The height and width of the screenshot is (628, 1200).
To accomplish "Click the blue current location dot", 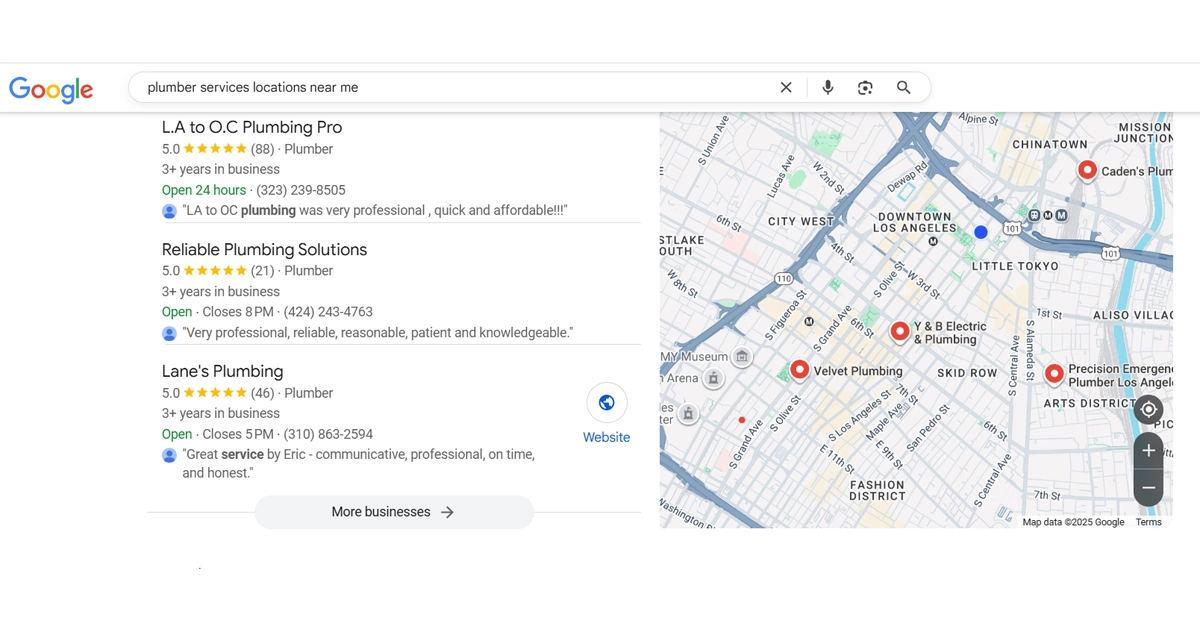I will pyautogui.click(x=981, y=232).
